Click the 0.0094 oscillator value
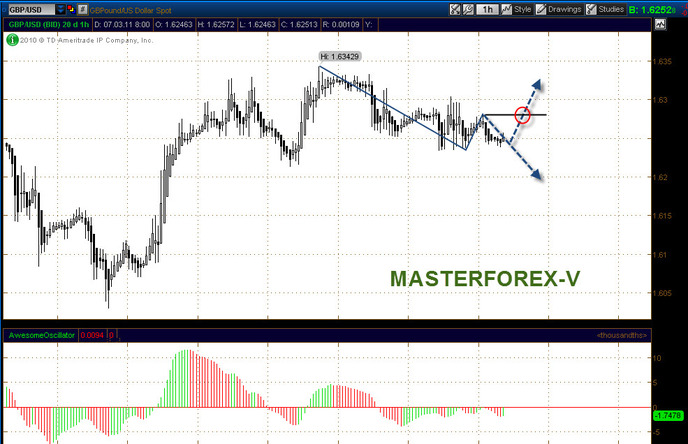The width and height of the screenshot is (688, 444). point(92,335)
